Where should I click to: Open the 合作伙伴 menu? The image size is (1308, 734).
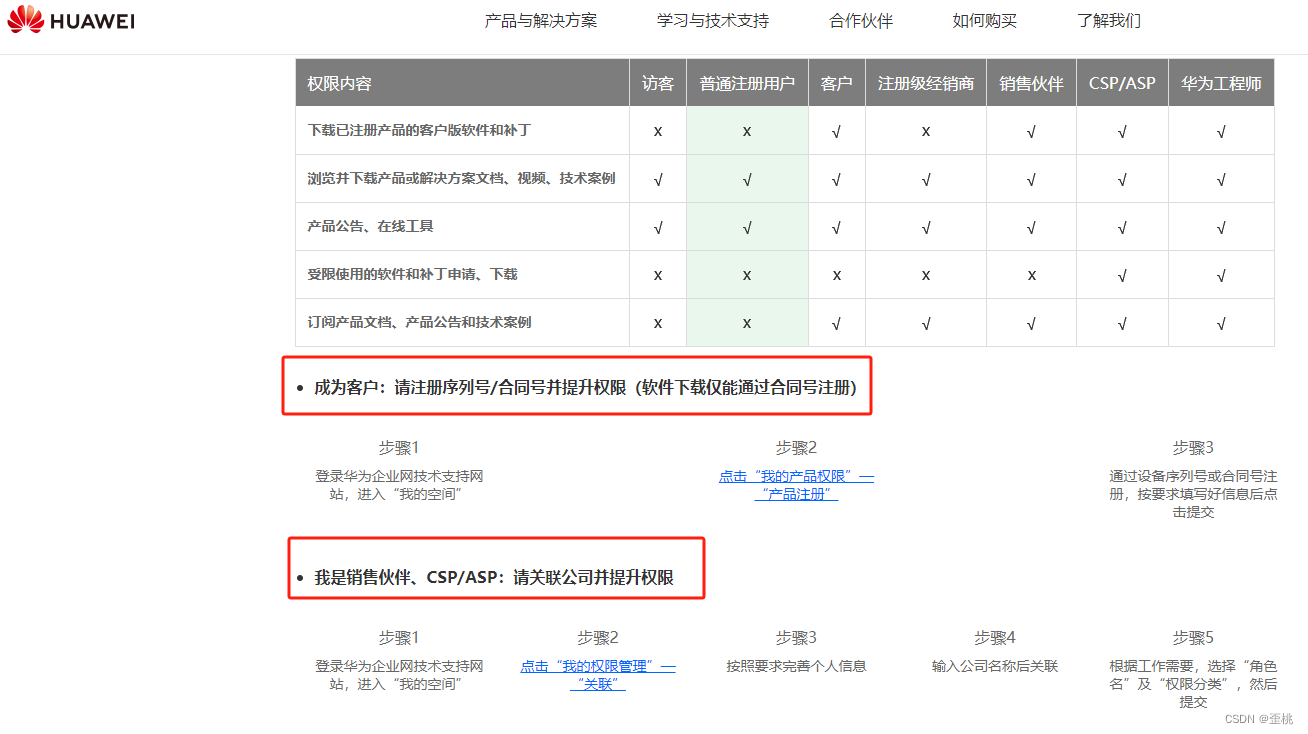(x=861, y=21)
